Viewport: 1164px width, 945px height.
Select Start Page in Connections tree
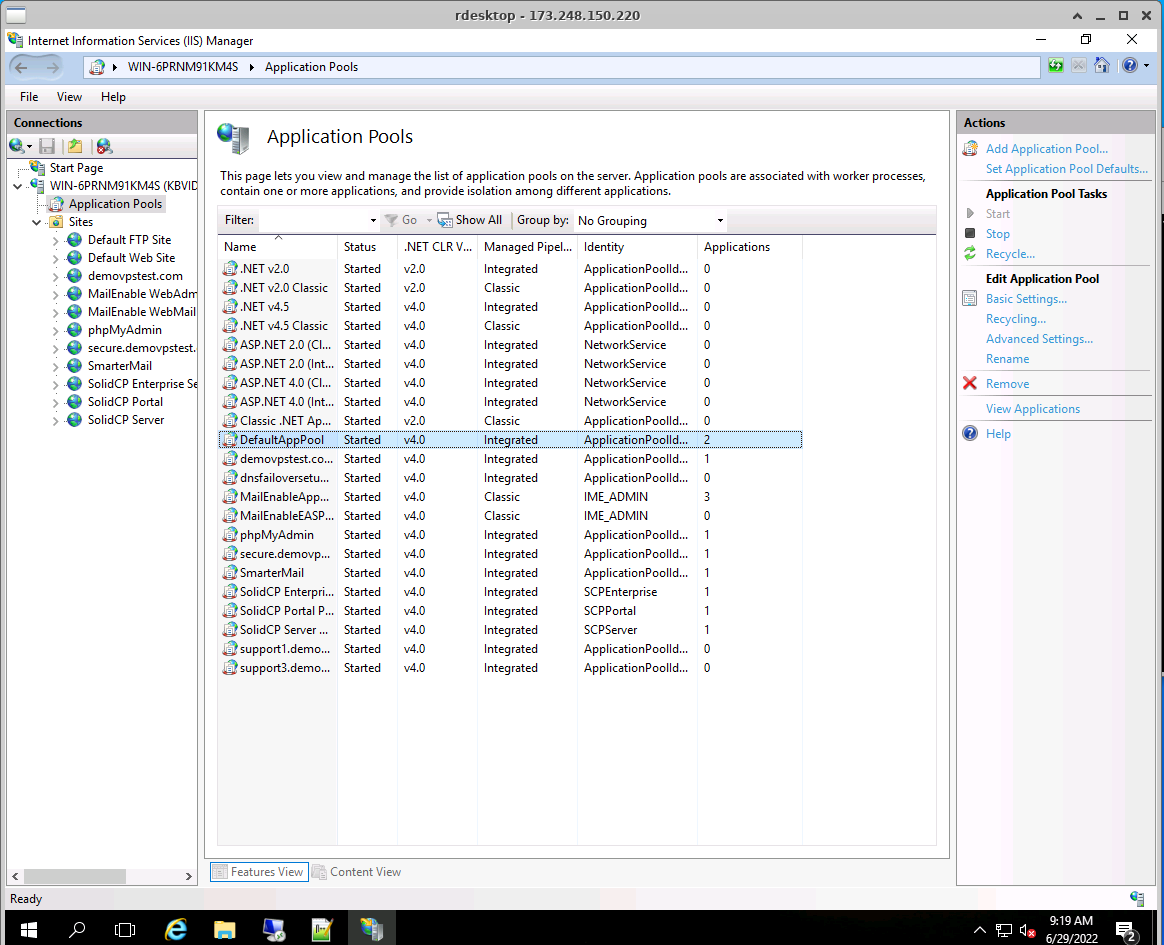pos(76,168)
